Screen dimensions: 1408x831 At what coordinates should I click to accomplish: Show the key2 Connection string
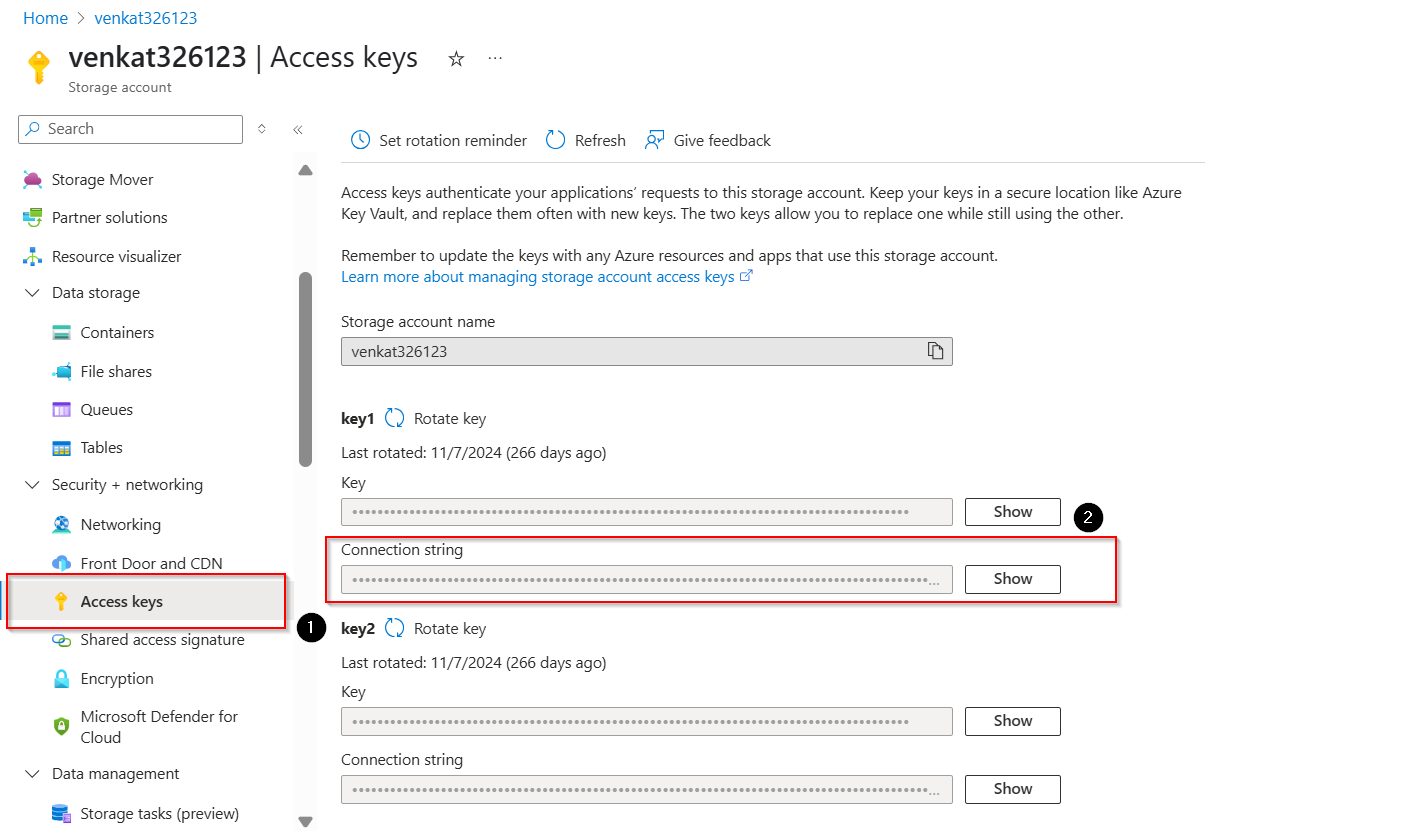point(1012,789)
